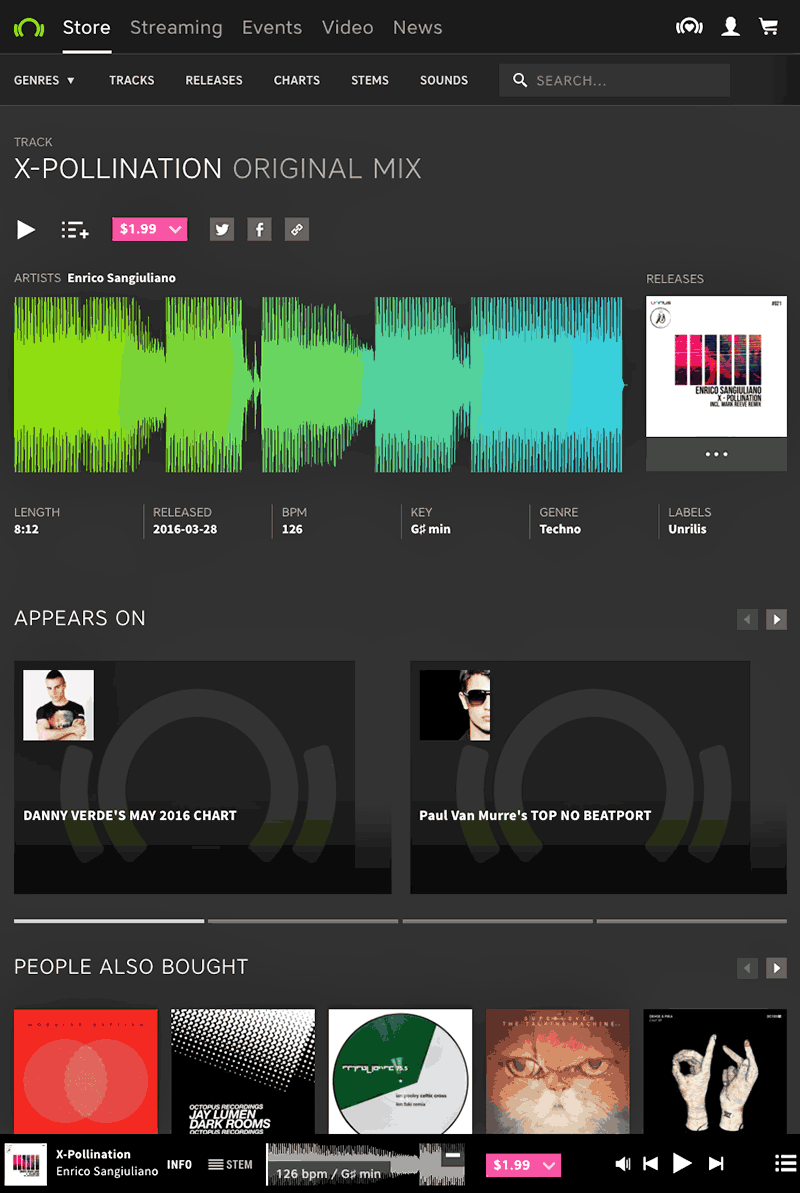Play the X-Pollination track with the title play button
This screenshot has width=800, height=1193.
[26, 230]
